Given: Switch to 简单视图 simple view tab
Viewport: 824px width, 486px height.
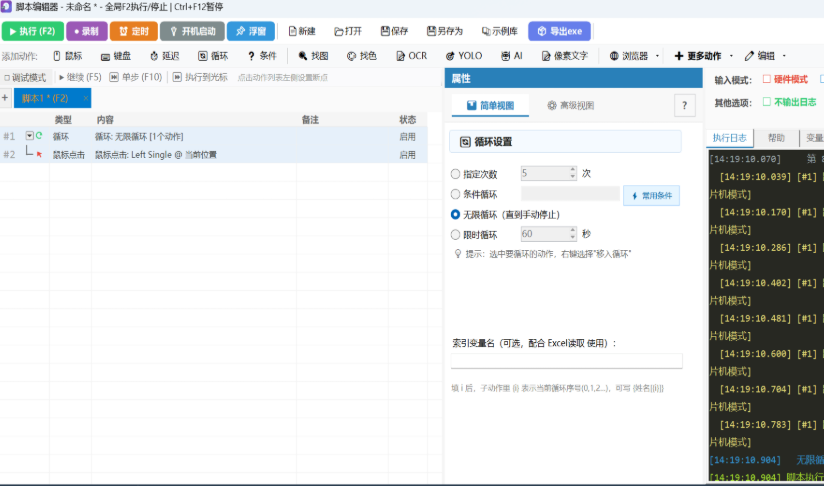Looking at the screenshot, I should (490, 106).
